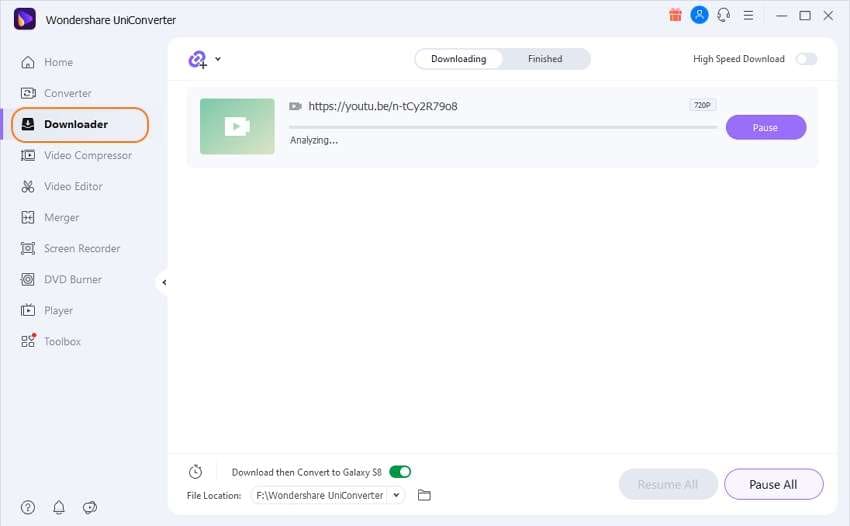The image size is (850, 526).
Task: Minimize the UniConverter window
Action: (x=781, y=16)
